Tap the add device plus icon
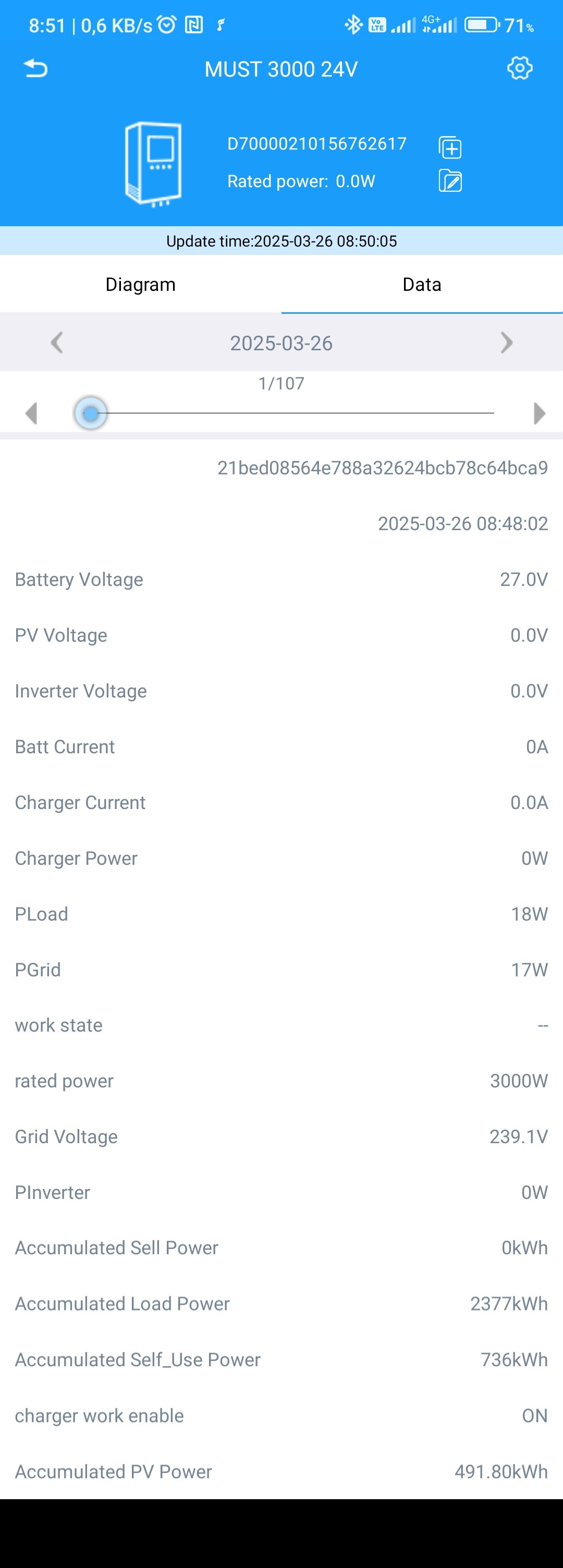Image resolution: width=563 pixels, height=1568 pixels. coord(450,148)
